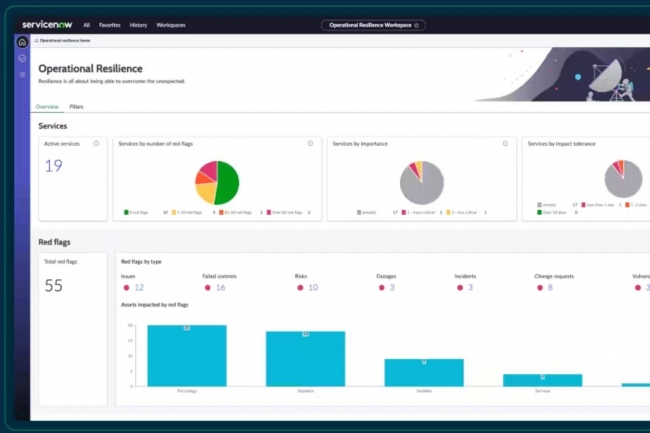Open the Active services count 19

(53, 166)
